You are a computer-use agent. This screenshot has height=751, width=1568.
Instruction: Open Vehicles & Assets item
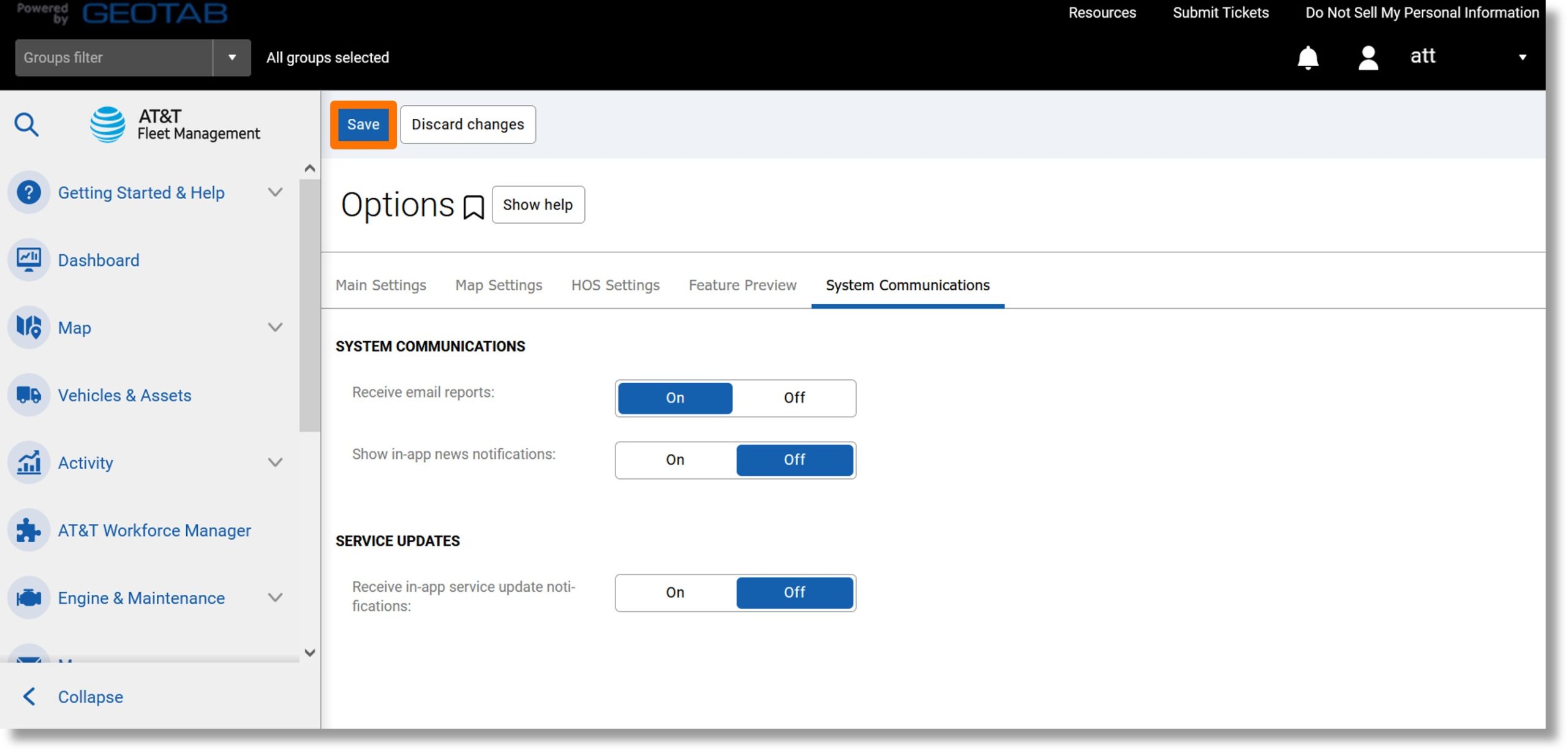pos(124,396)
